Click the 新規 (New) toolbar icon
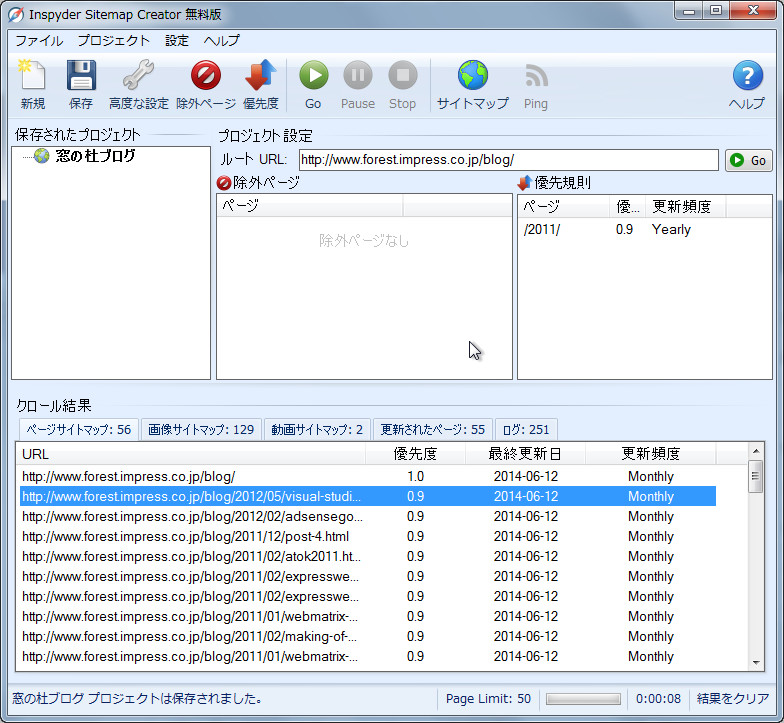The width and height of the screenshot is (784, 723). pyautogui.click(x=32, y=76)
